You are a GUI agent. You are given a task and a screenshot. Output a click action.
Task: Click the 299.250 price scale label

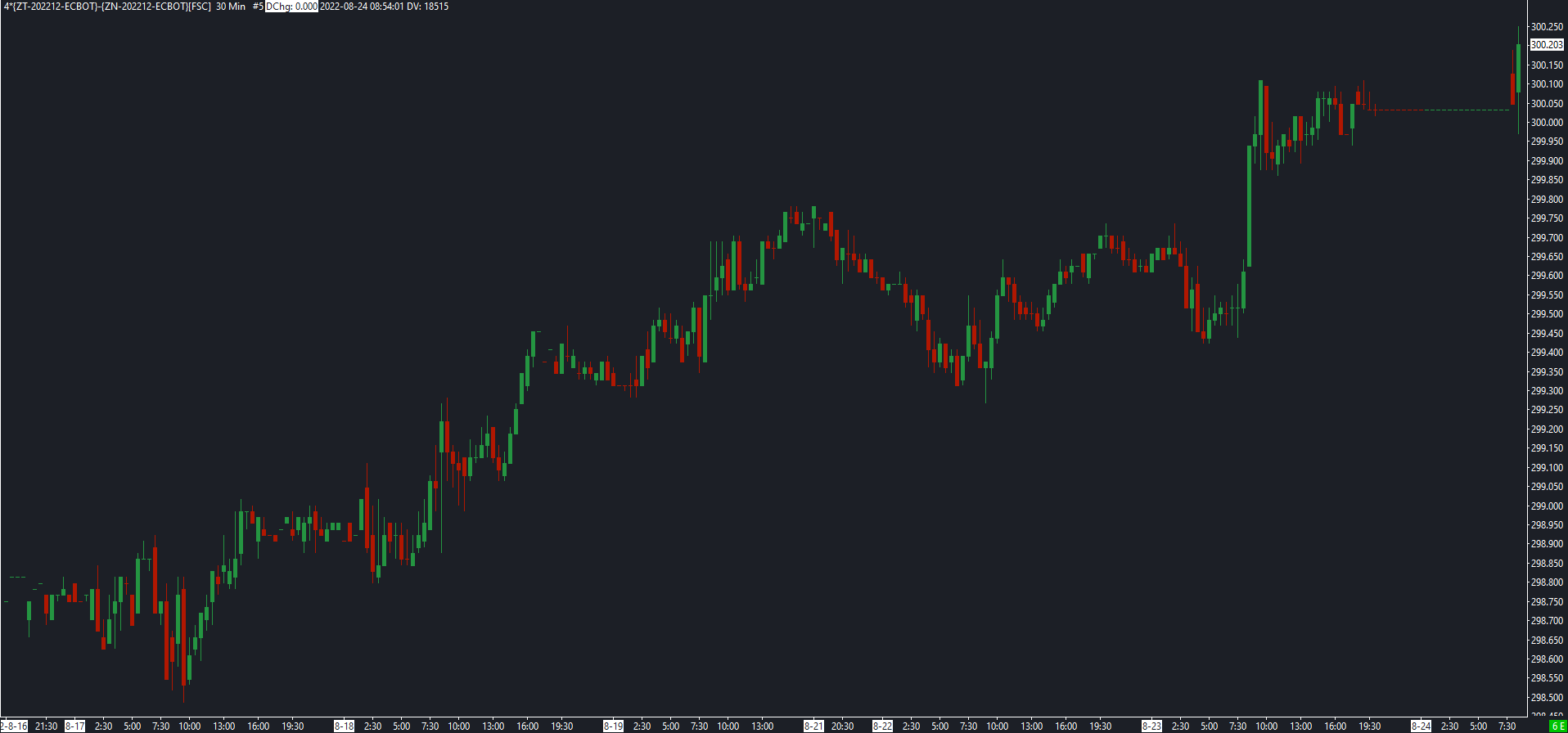click(x=1547, y=410)
